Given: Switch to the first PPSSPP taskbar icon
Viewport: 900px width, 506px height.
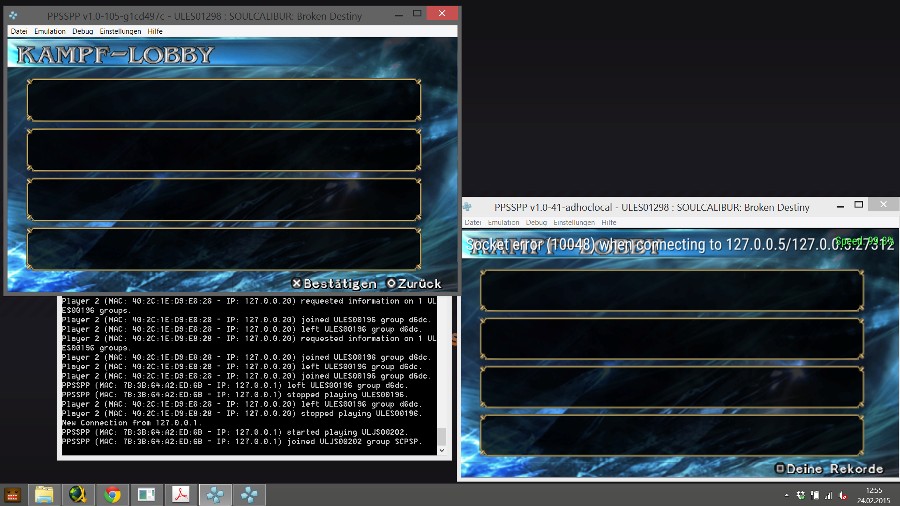Looking at the screenshot, I should (x=213, y=494).
